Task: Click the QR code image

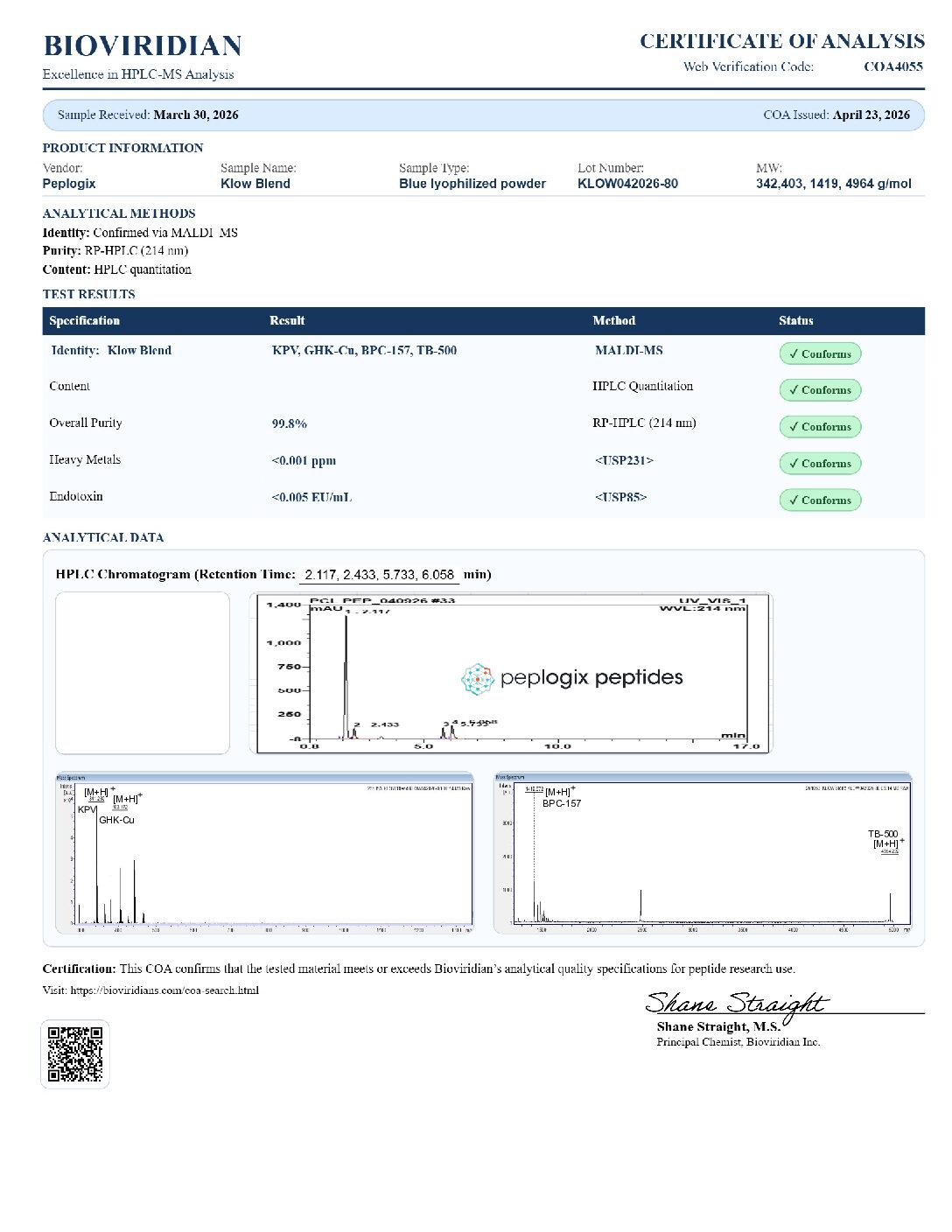Action: (x=75, y=1053)
